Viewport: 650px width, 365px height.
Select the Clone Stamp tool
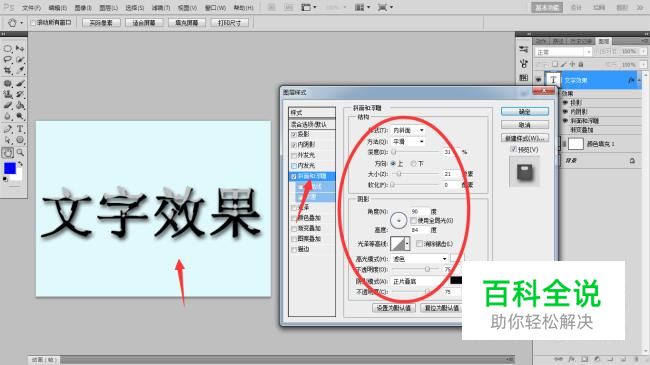click(x=7, y=94)
